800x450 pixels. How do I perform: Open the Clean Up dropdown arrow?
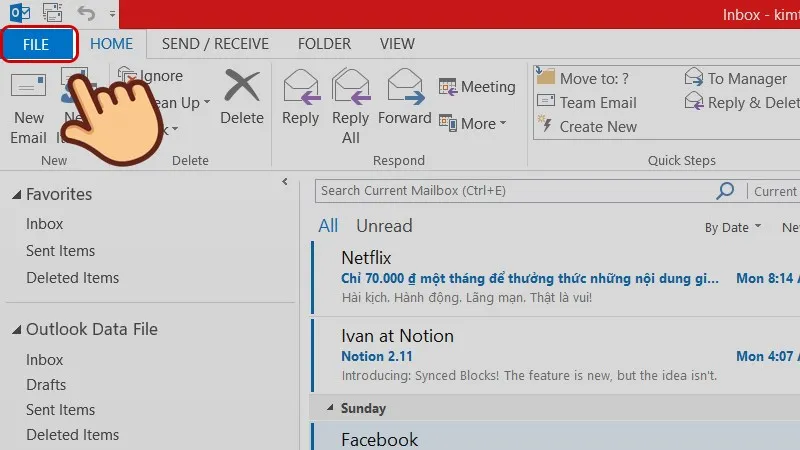coord(207,102)
